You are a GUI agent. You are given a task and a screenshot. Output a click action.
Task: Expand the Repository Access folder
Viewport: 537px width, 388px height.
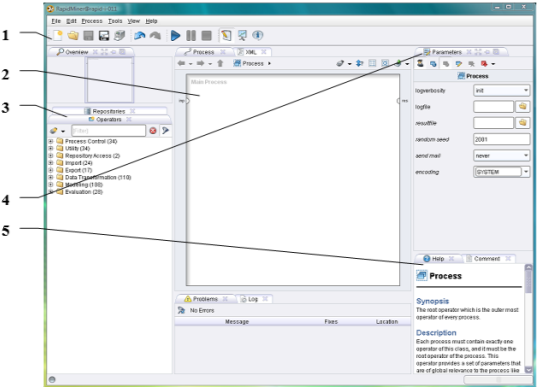coord(51,156)
